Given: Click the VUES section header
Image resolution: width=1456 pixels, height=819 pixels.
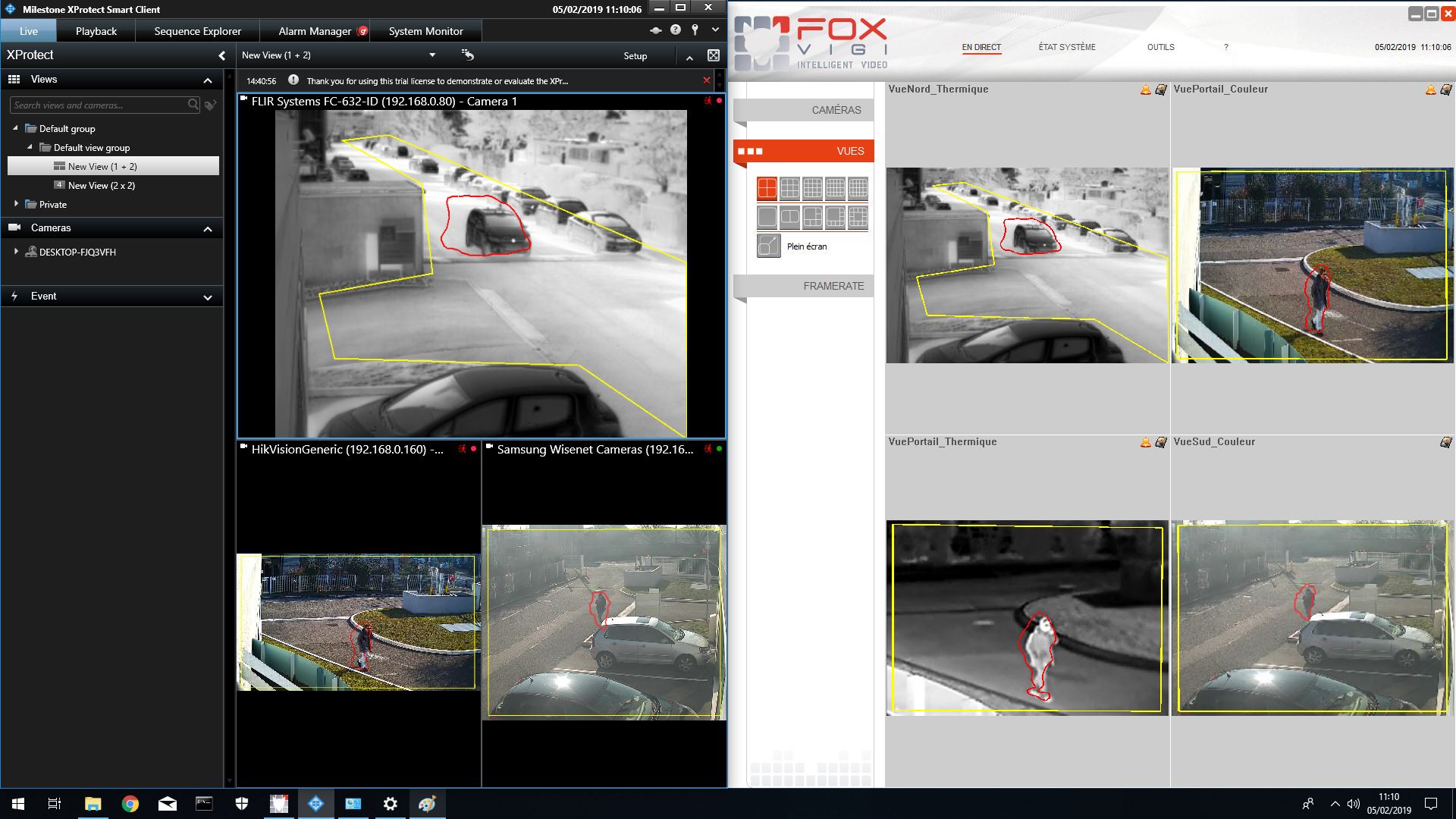Looking at the screenshot, I should pyautogui.click(x=804, y=151).
